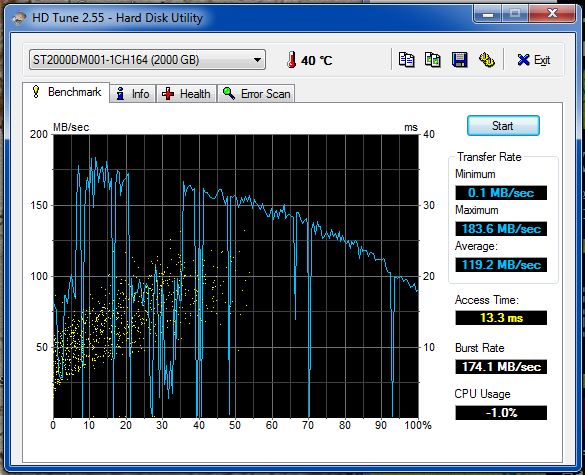This screenshot has height=475, width=585.
Task: Click the HD Tune title bar app icon
Action: tap(19, 18)
